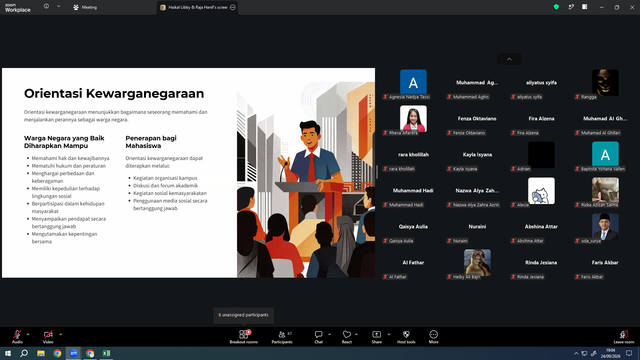Image resolution: width=640 pixels, height=360 pixels.
Task: Expand the dropdown next to meeting info
Action: click(x=58, y=6)
